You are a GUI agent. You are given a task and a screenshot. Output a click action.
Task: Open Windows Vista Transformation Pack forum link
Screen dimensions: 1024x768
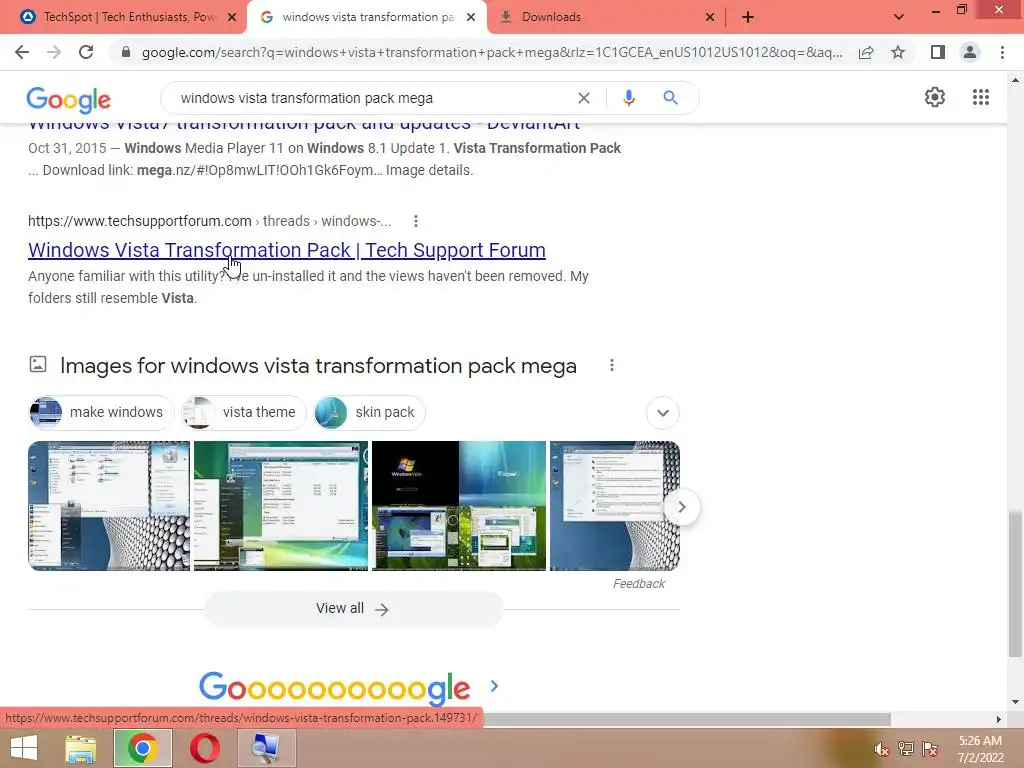pyautogui.click(x=287, y=250)
